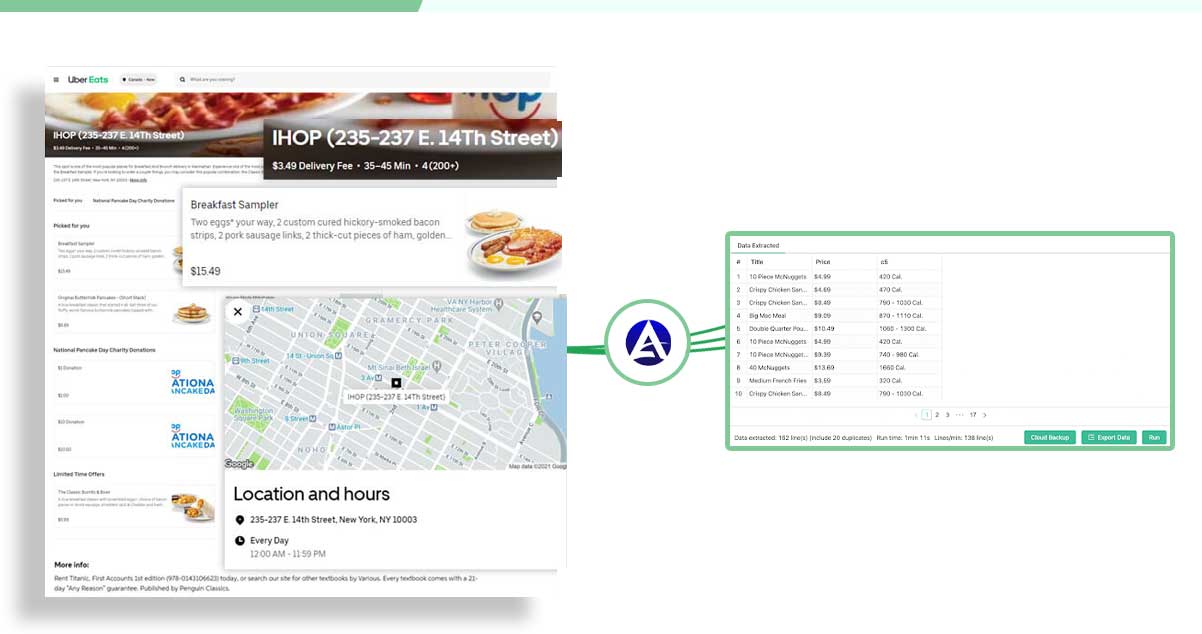Select the Medium French Fries row
Viewport: 1202px width, 634px height.
click(836, 380)
